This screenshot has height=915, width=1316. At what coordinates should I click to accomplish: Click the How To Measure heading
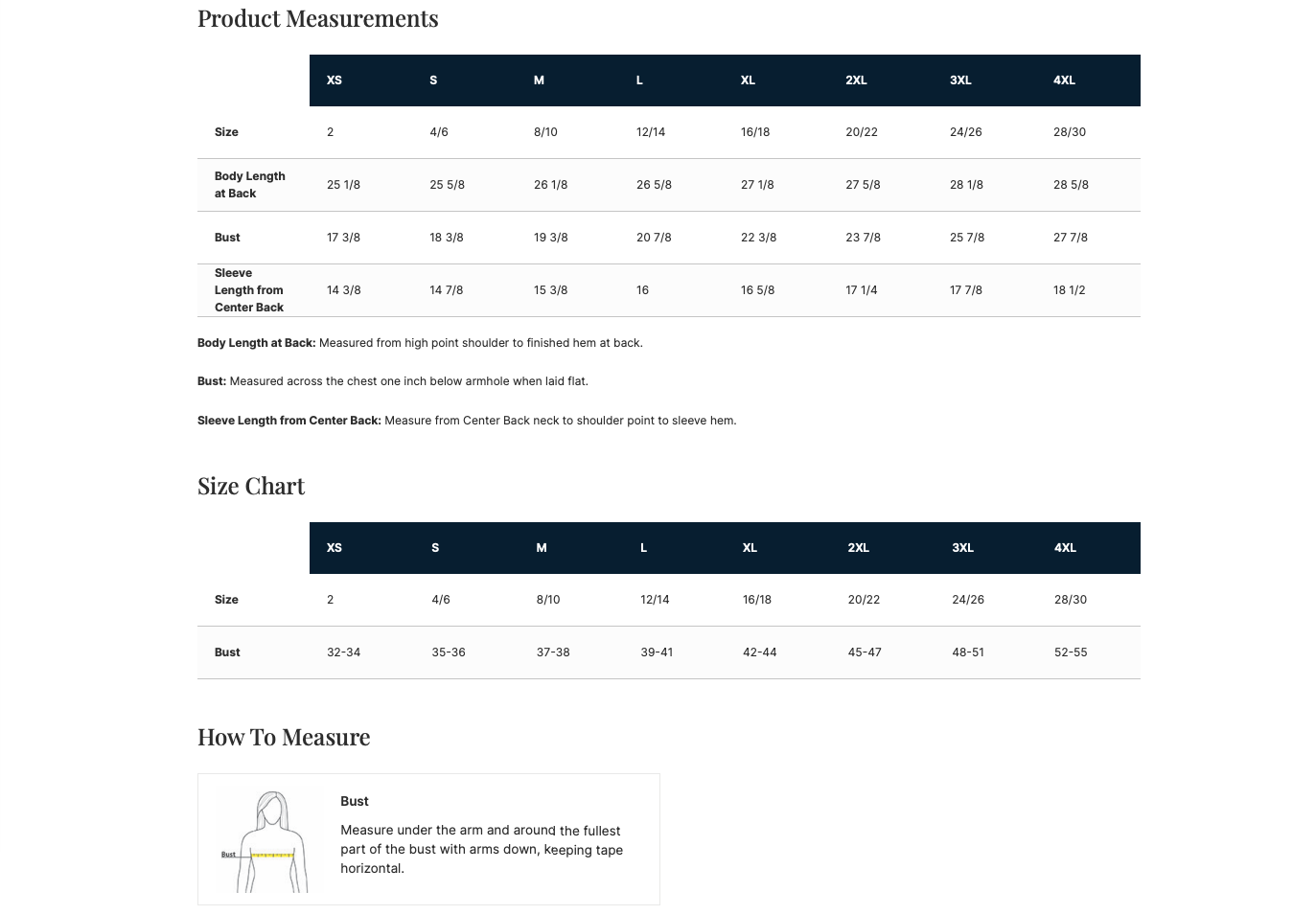284,738
